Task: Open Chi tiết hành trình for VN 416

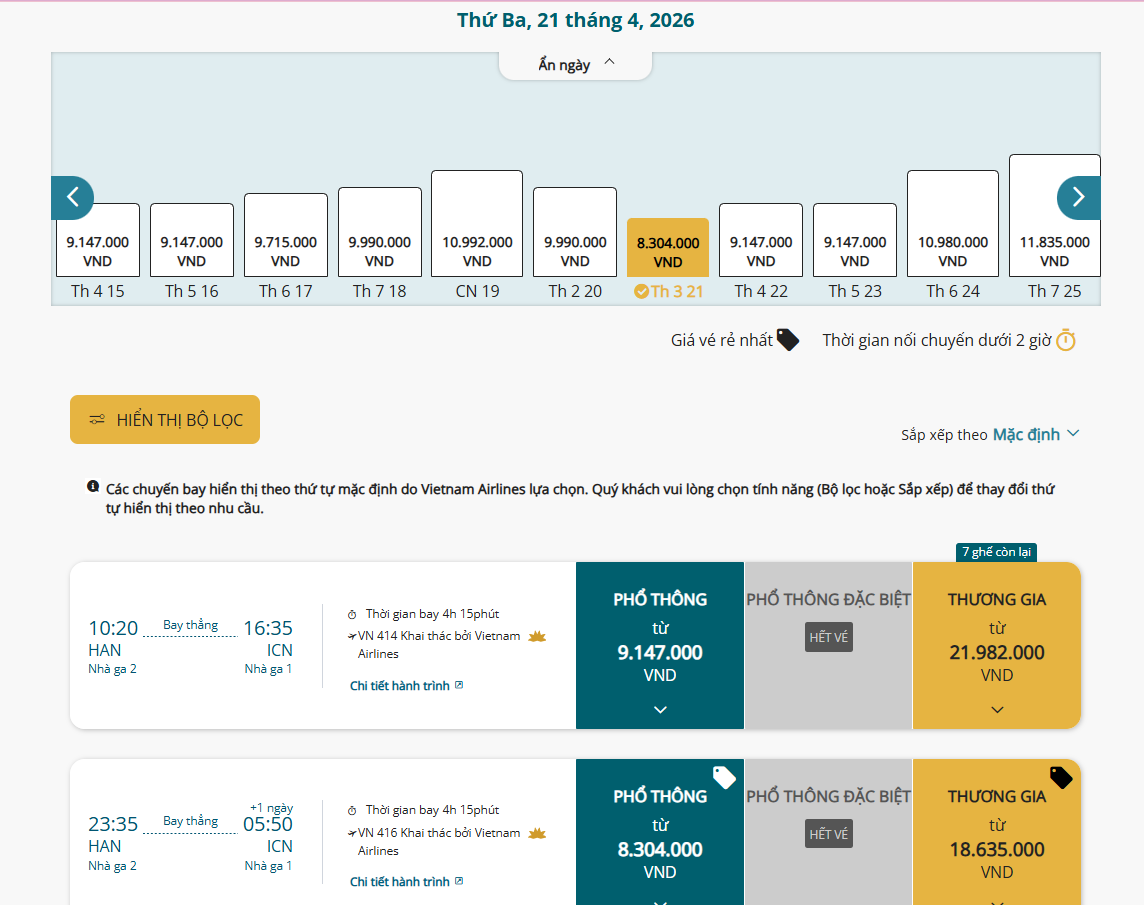Action: (406, 882)
